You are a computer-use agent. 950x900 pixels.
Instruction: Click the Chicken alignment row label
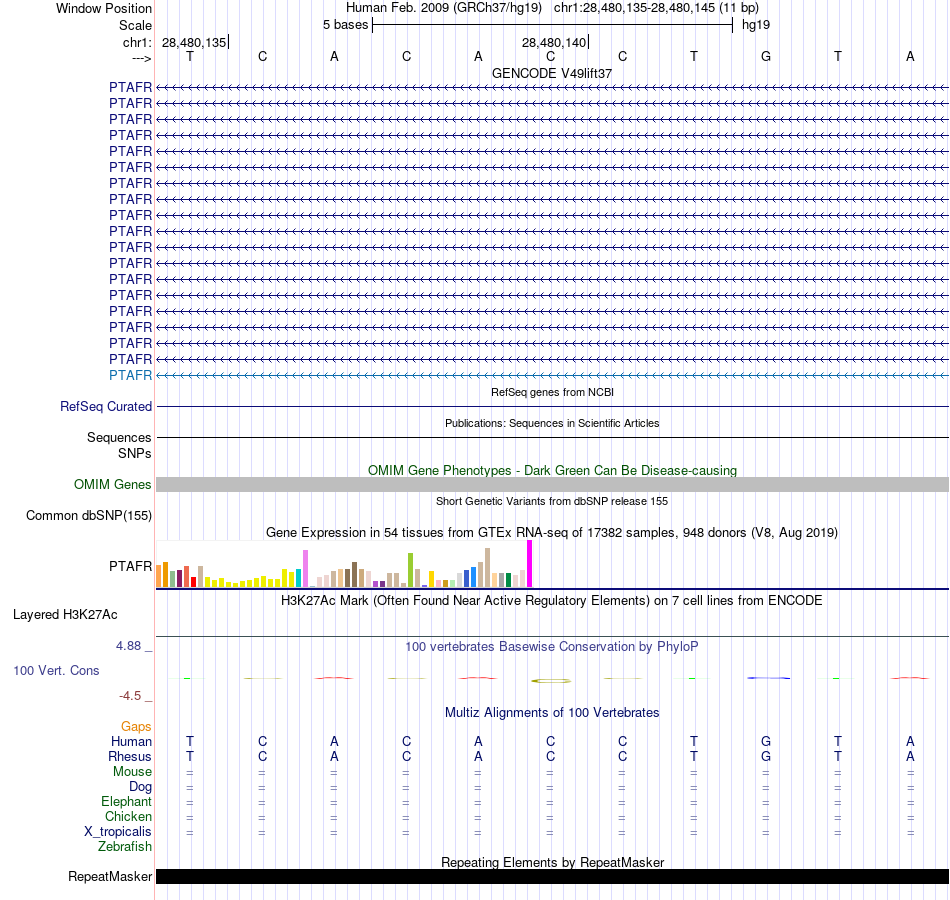coord(128,816)
